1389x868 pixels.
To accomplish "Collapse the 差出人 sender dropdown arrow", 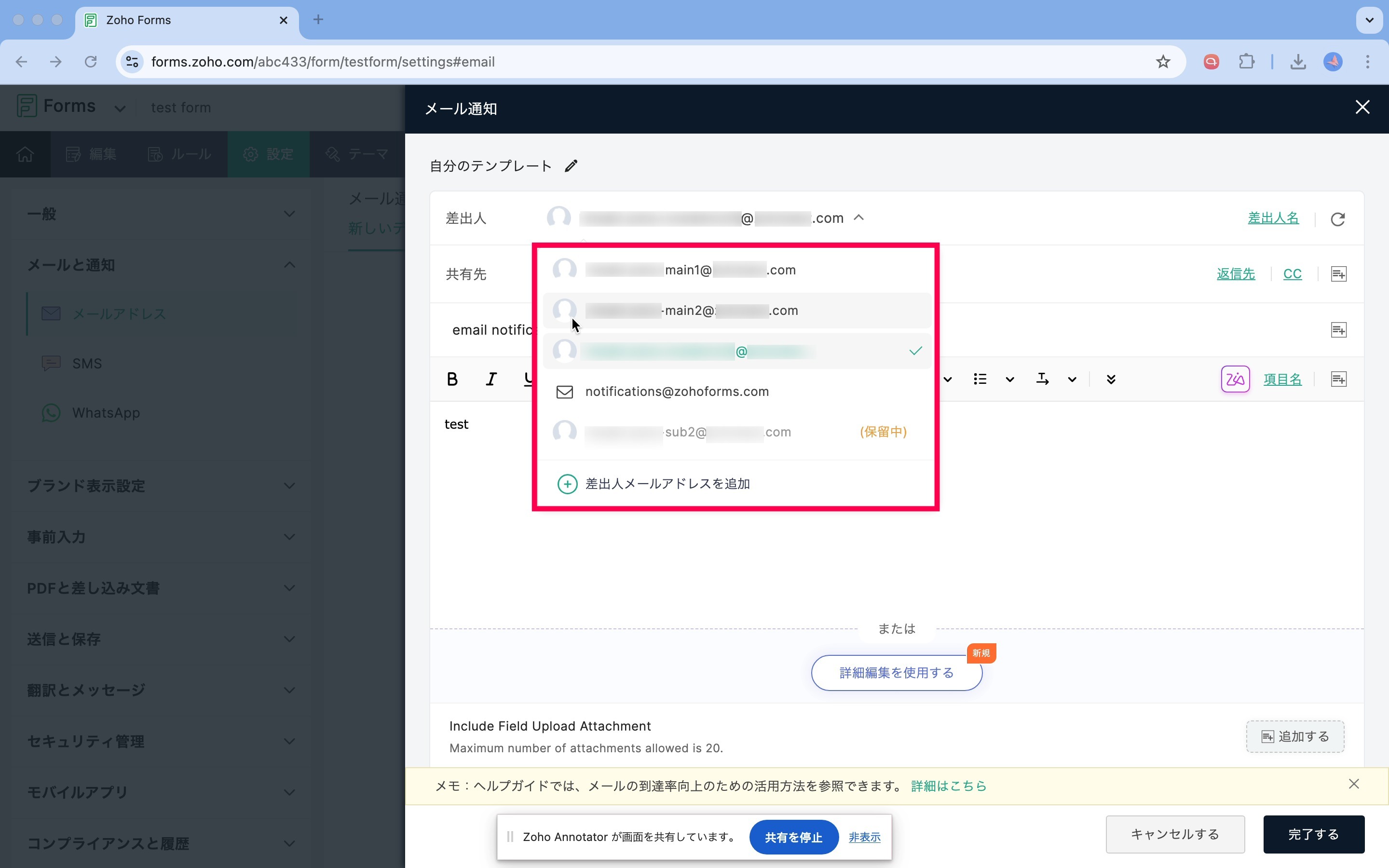I will [x=858, y=217].
